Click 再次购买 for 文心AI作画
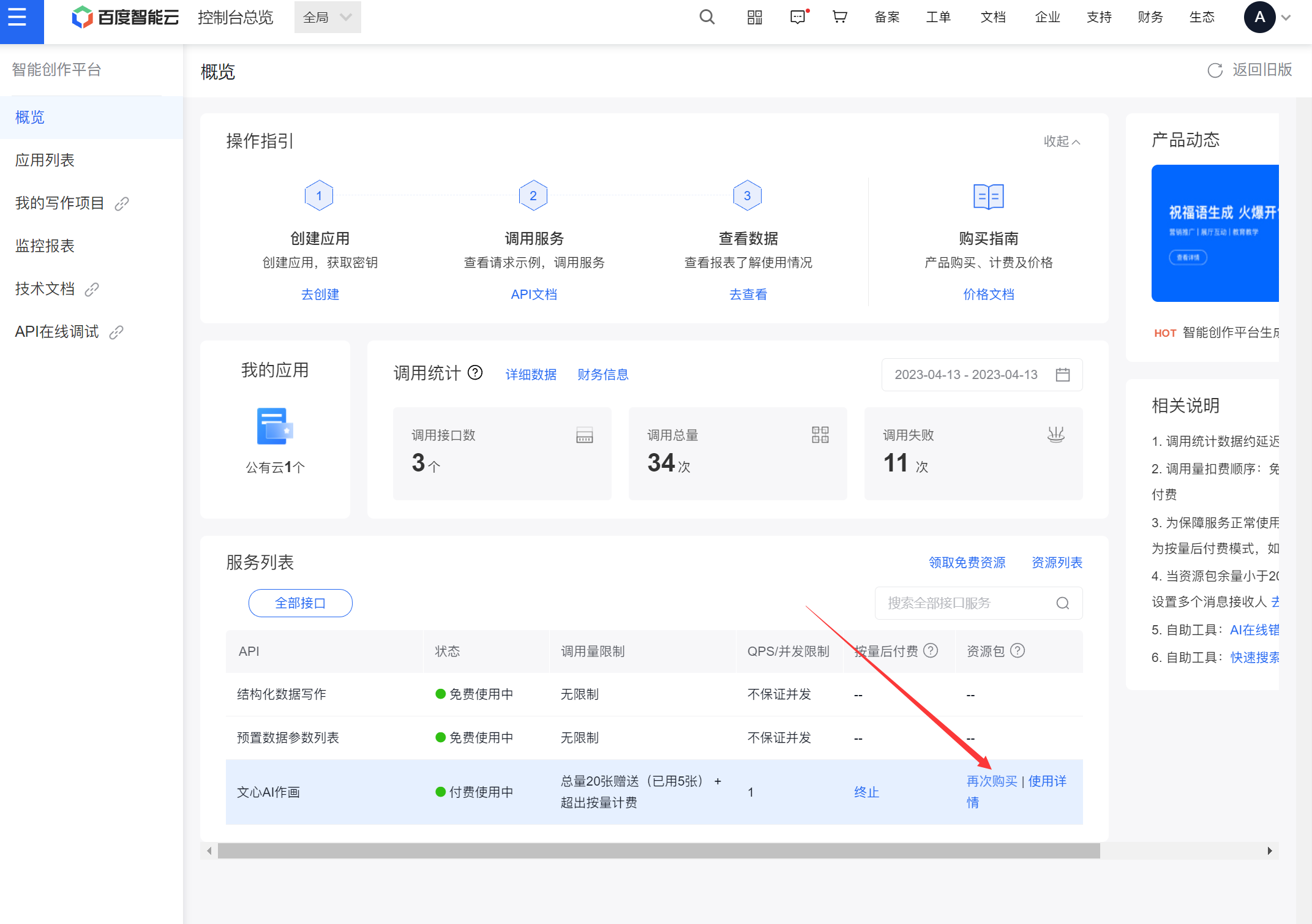 click(992, 781)
